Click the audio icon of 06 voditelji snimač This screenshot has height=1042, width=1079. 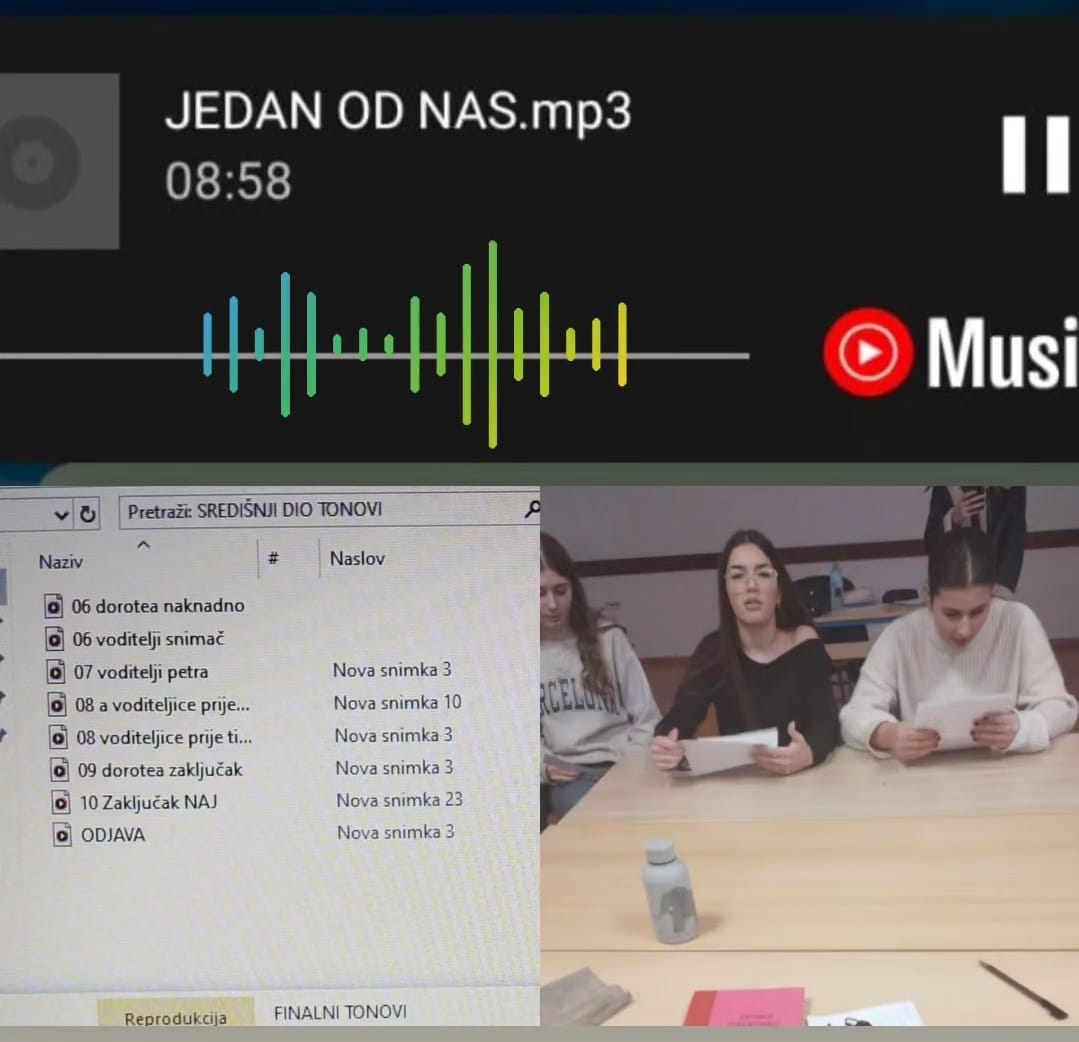click(55, 639)
